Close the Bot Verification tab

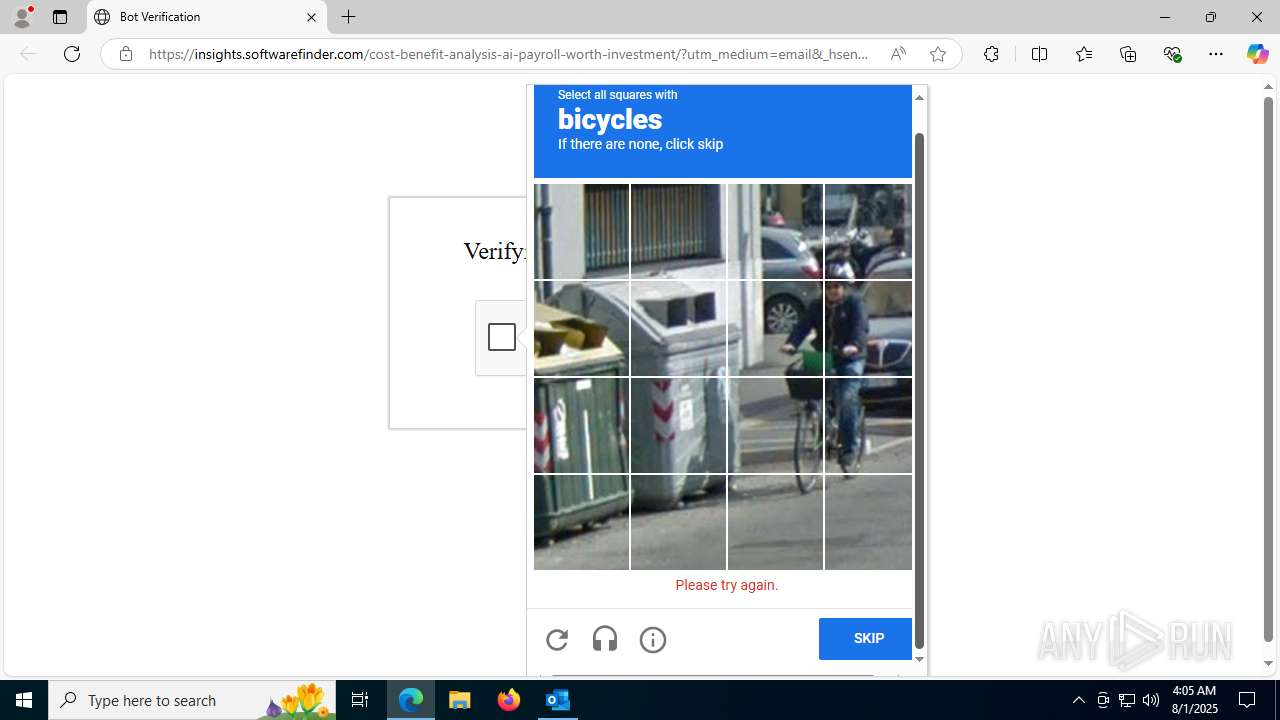pos(311,17)
